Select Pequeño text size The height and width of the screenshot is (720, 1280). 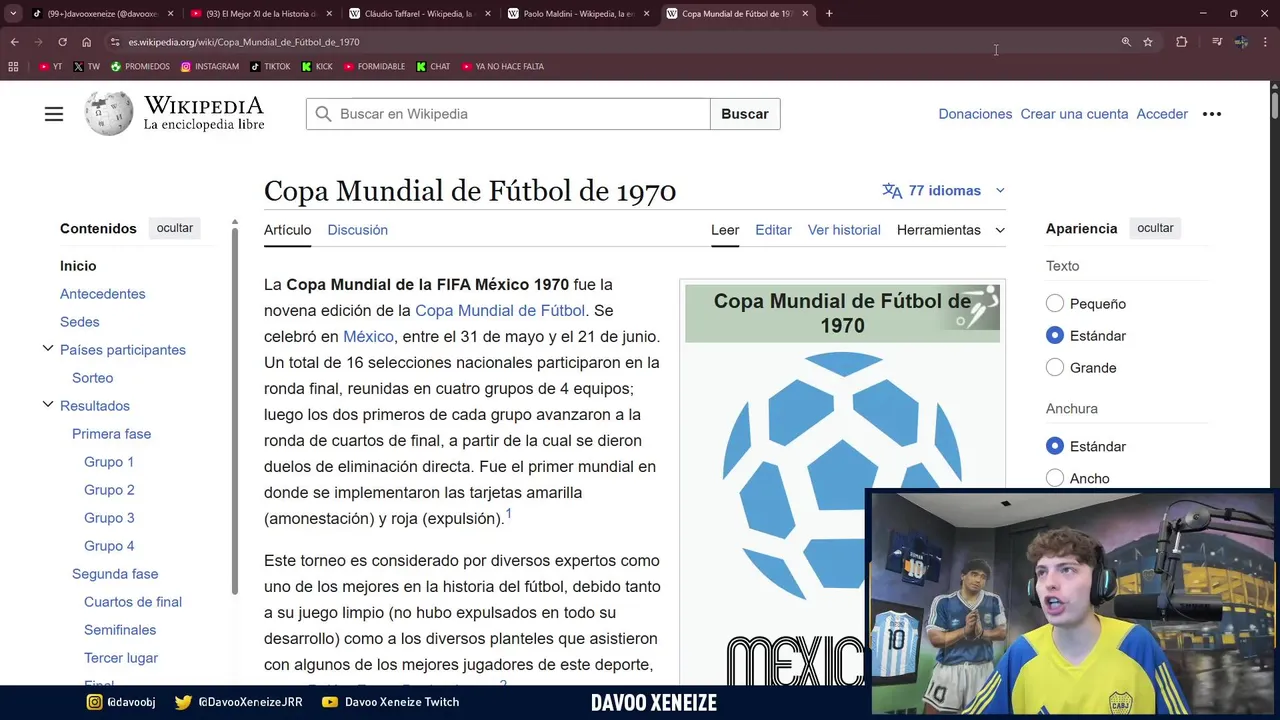click(1055, 303)
